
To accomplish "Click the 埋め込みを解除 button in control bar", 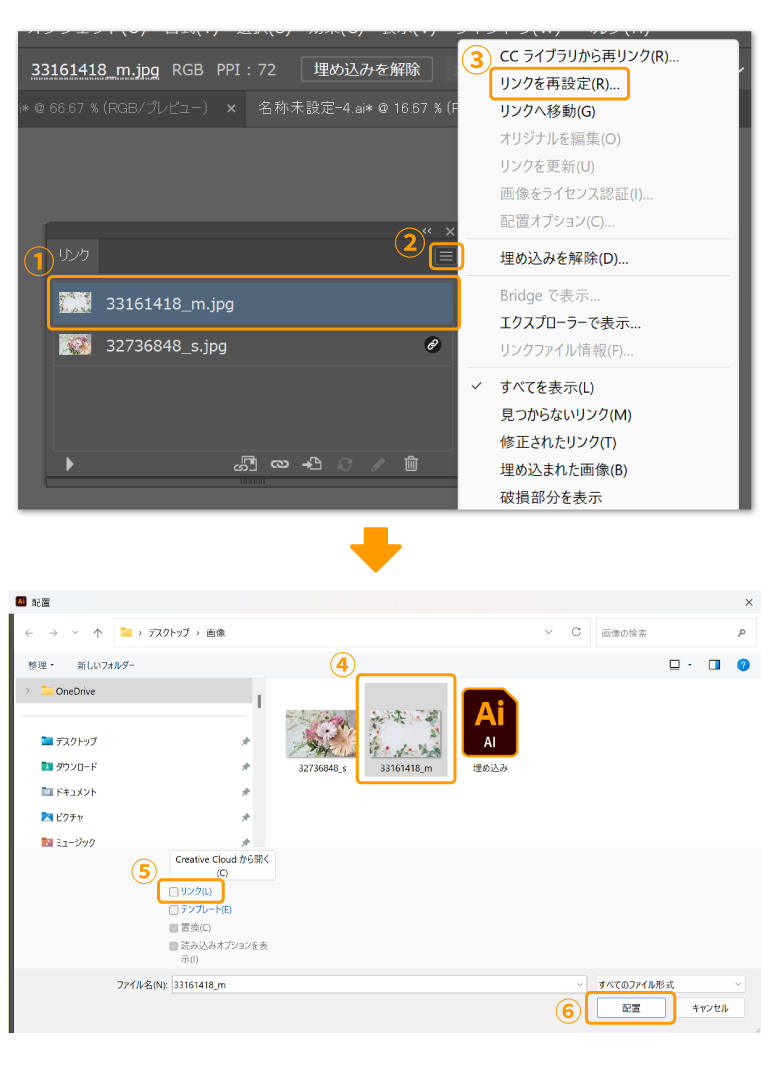I will click(367, 69).
